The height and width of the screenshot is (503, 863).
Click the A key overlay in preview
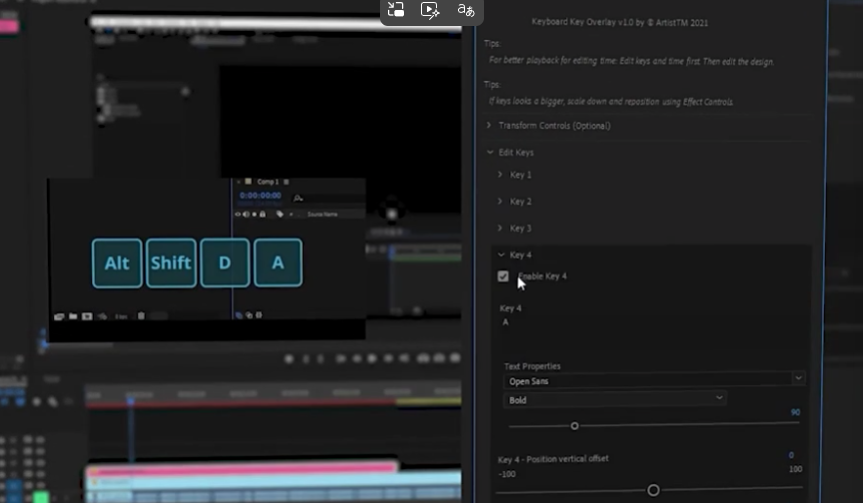point(278,263)
